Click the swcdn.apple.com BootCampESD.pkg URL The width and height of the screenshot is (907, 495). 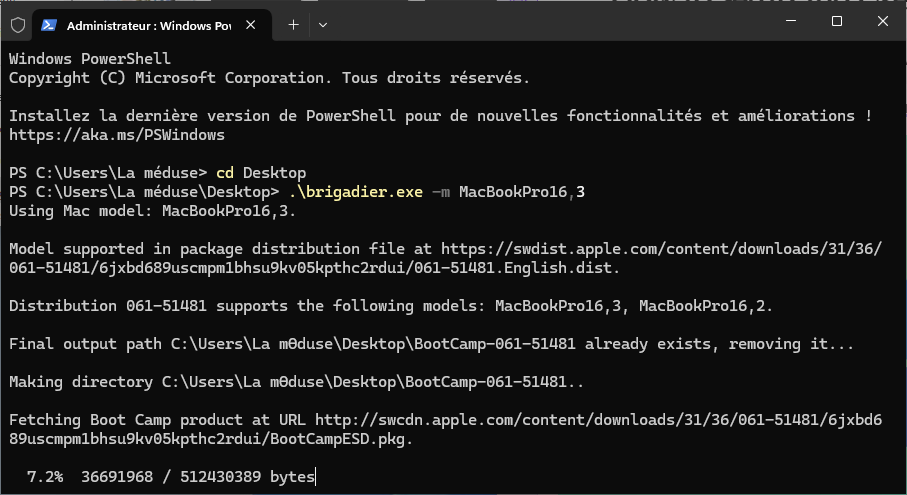coord(445,430)
